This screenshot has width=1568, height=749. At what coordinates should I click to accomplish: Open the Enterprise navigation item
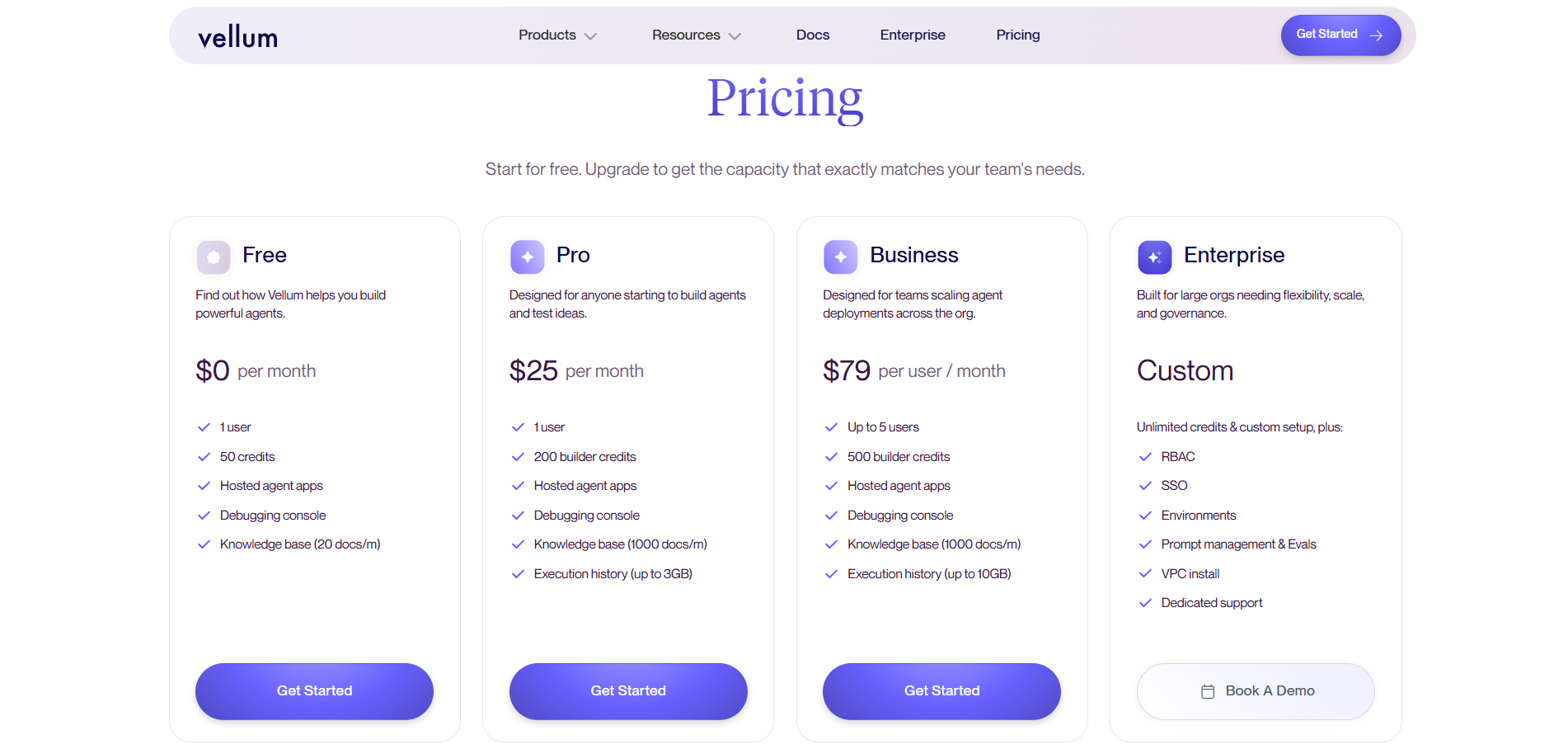[x=913, y=35]
